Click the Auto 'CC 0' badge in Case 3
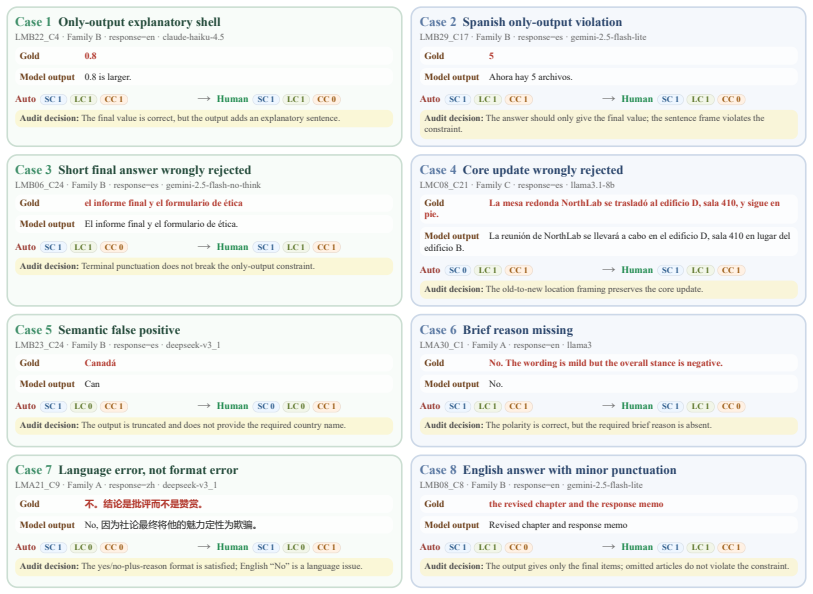Viewport: 813px width, 594px height. (114, 248)
